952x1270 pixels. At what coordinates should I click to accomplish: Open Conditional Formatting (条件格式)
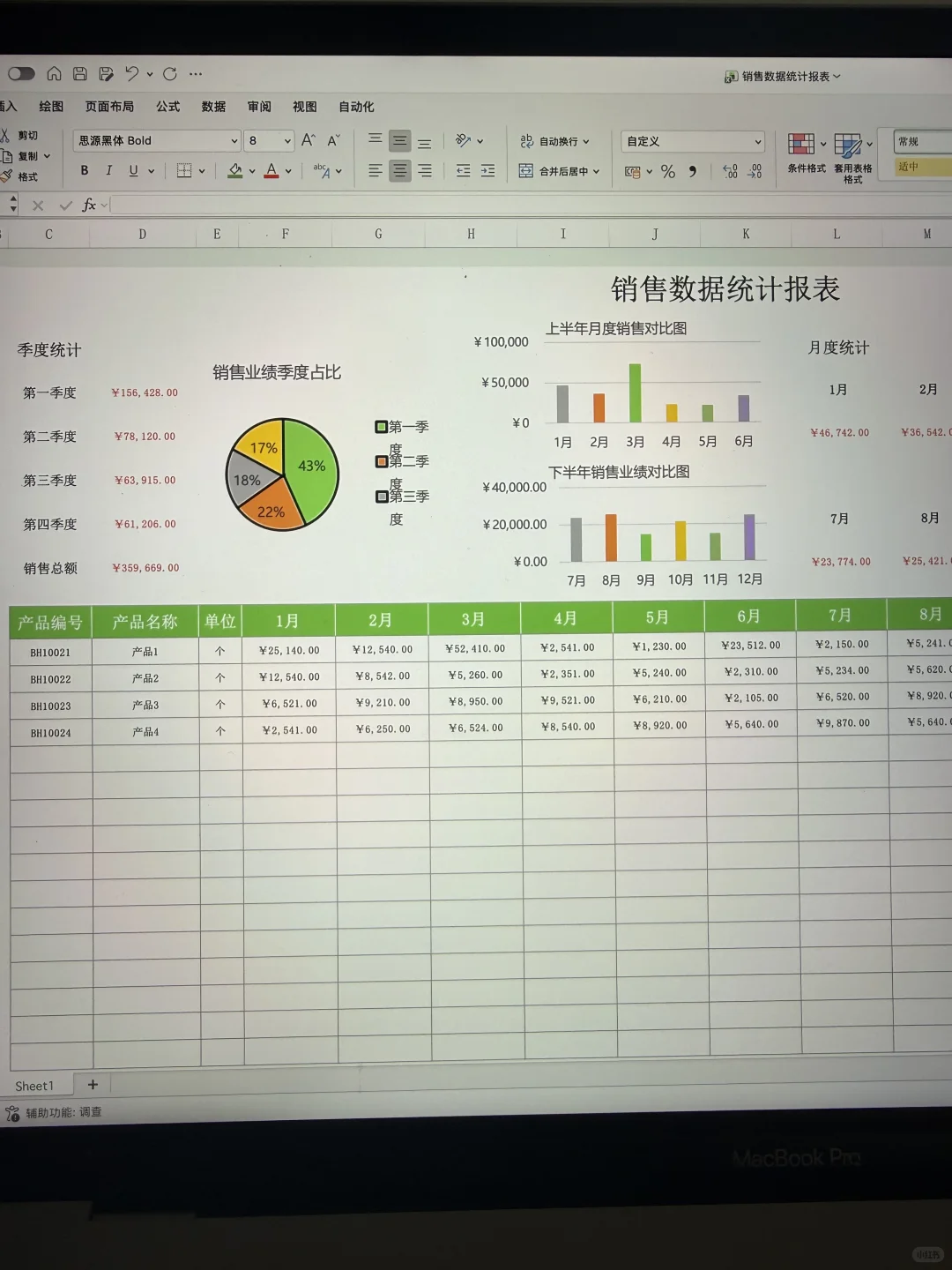point(803,144)
